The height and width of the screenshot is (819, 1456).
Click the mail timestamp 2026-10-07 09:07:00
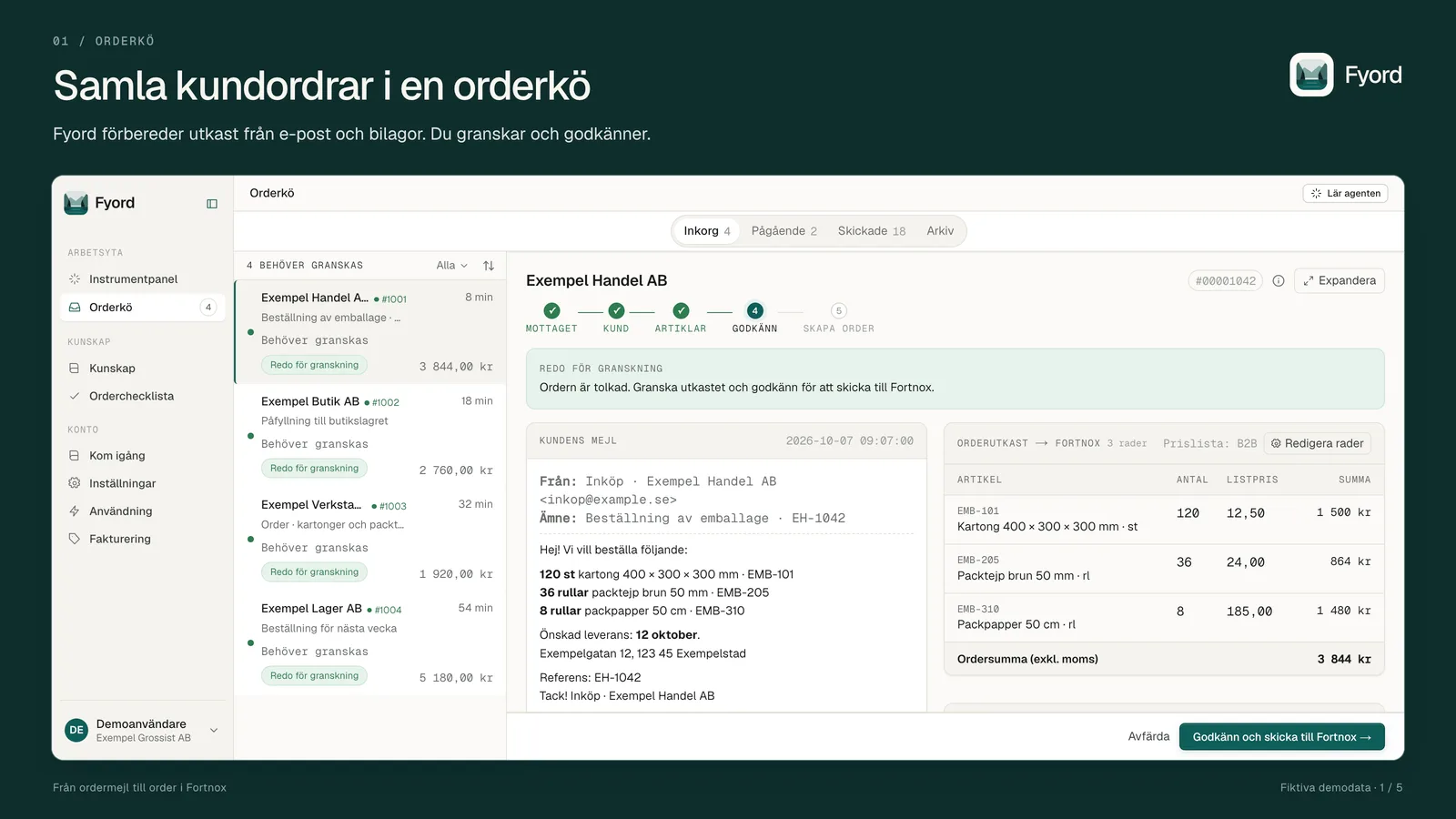coord(850,441)
